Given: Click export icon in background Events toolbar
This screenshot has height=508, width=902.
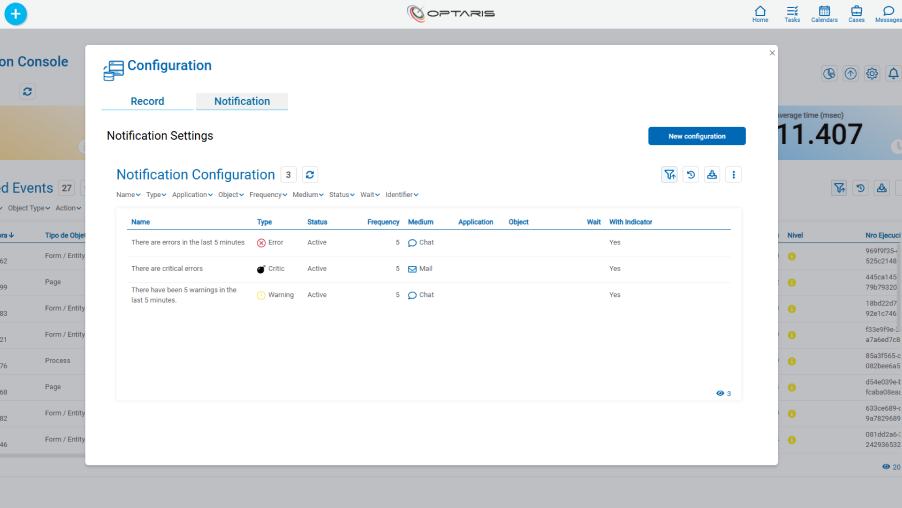Looking at the screenshot, I should pos(882,188).
